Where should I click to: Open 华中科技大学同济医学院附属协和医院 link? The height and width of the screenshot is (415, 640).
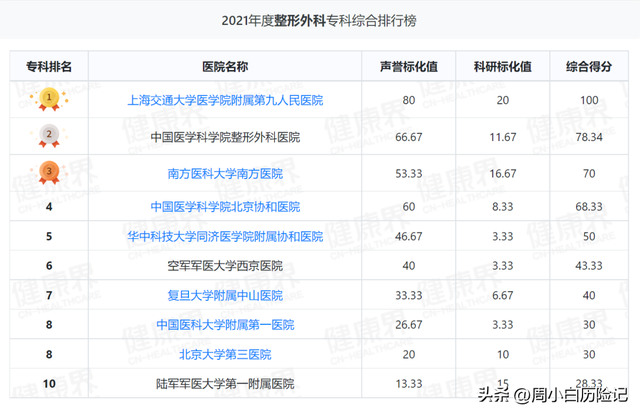(x=225, y=236)
